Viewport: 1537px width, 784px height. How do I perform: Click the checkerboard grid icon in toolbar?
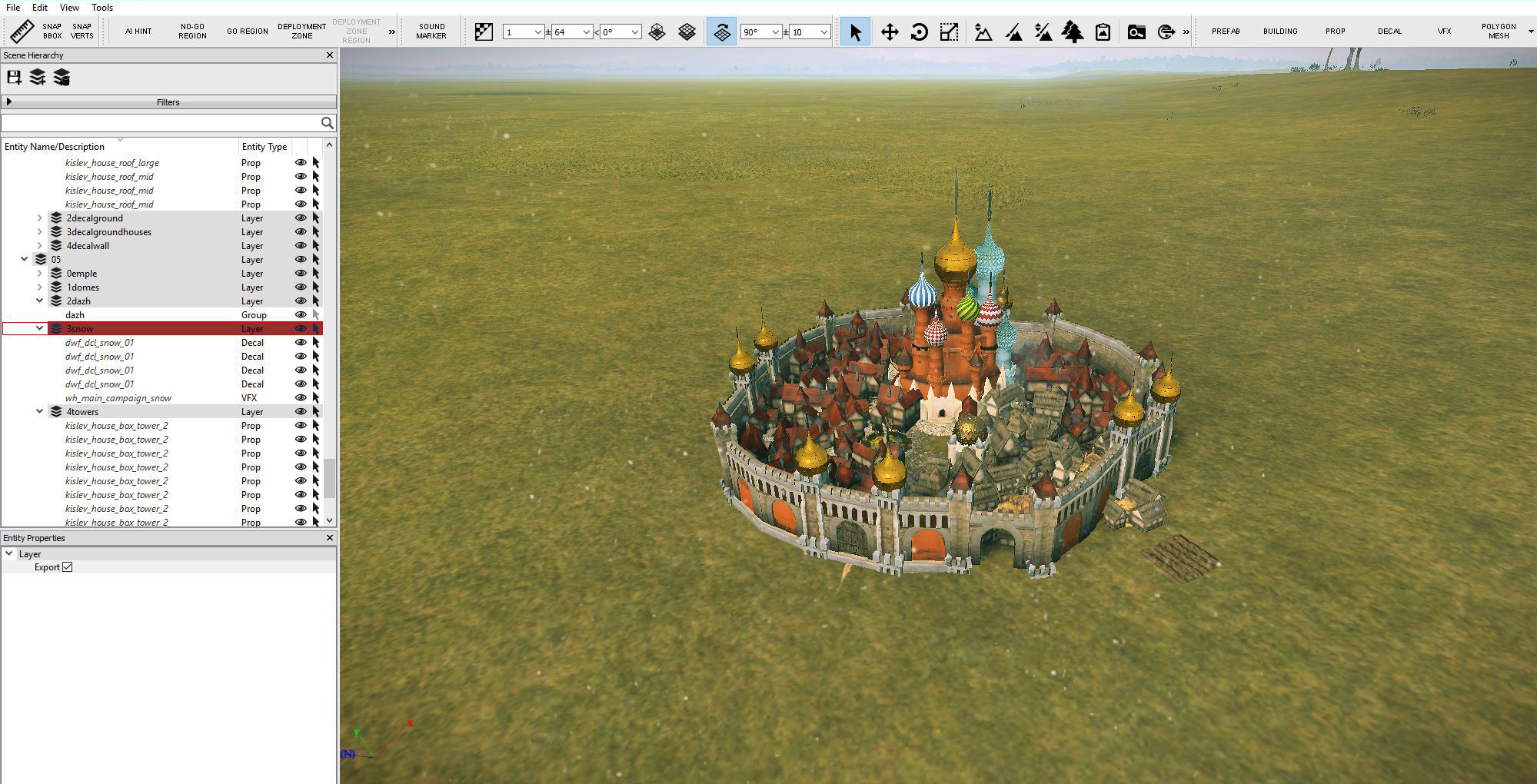click(x=484, y=32)
